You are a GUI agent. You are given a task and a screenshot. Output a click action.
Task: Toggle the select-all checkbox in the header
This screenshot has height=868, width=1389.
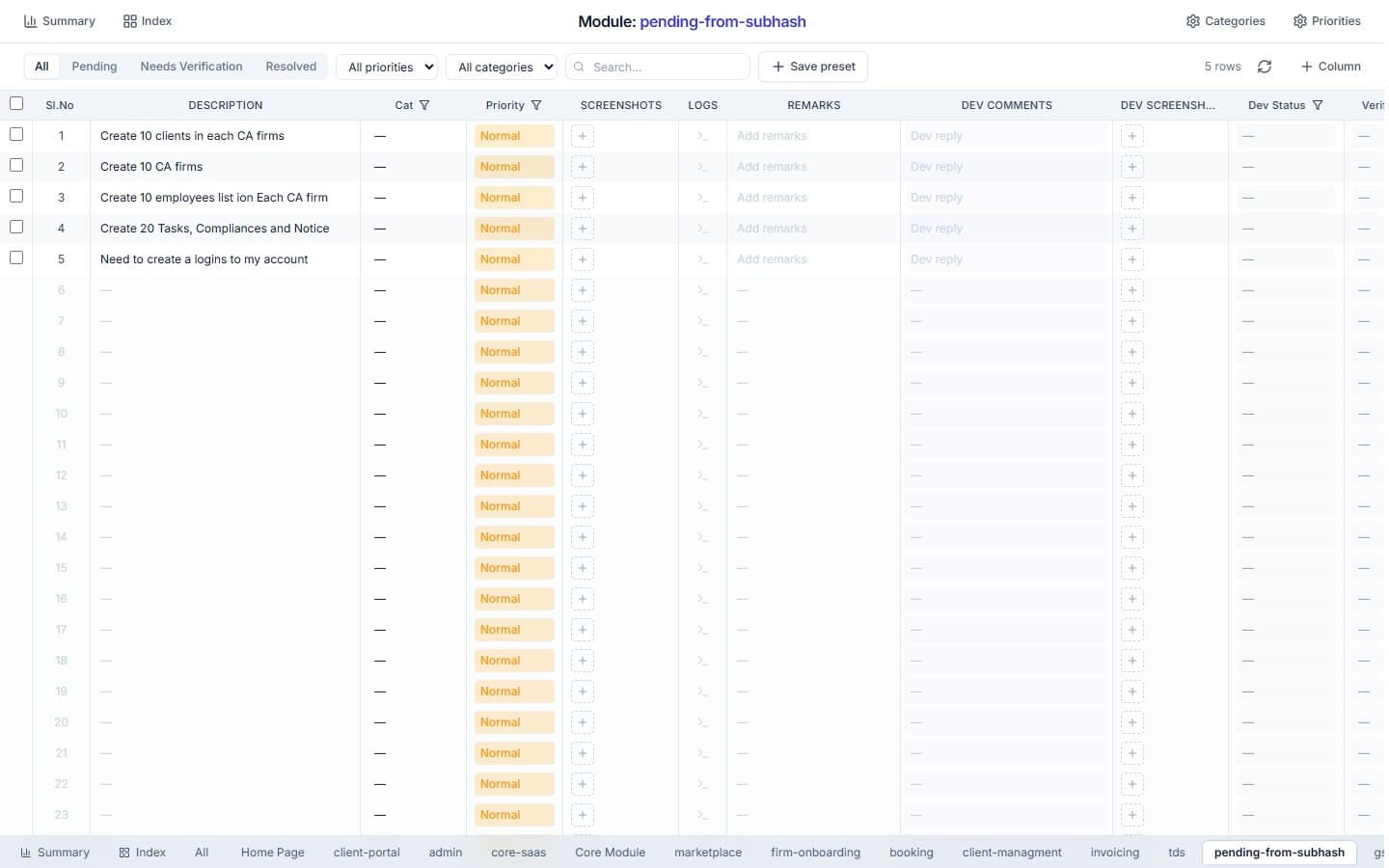tap(16, 103)
